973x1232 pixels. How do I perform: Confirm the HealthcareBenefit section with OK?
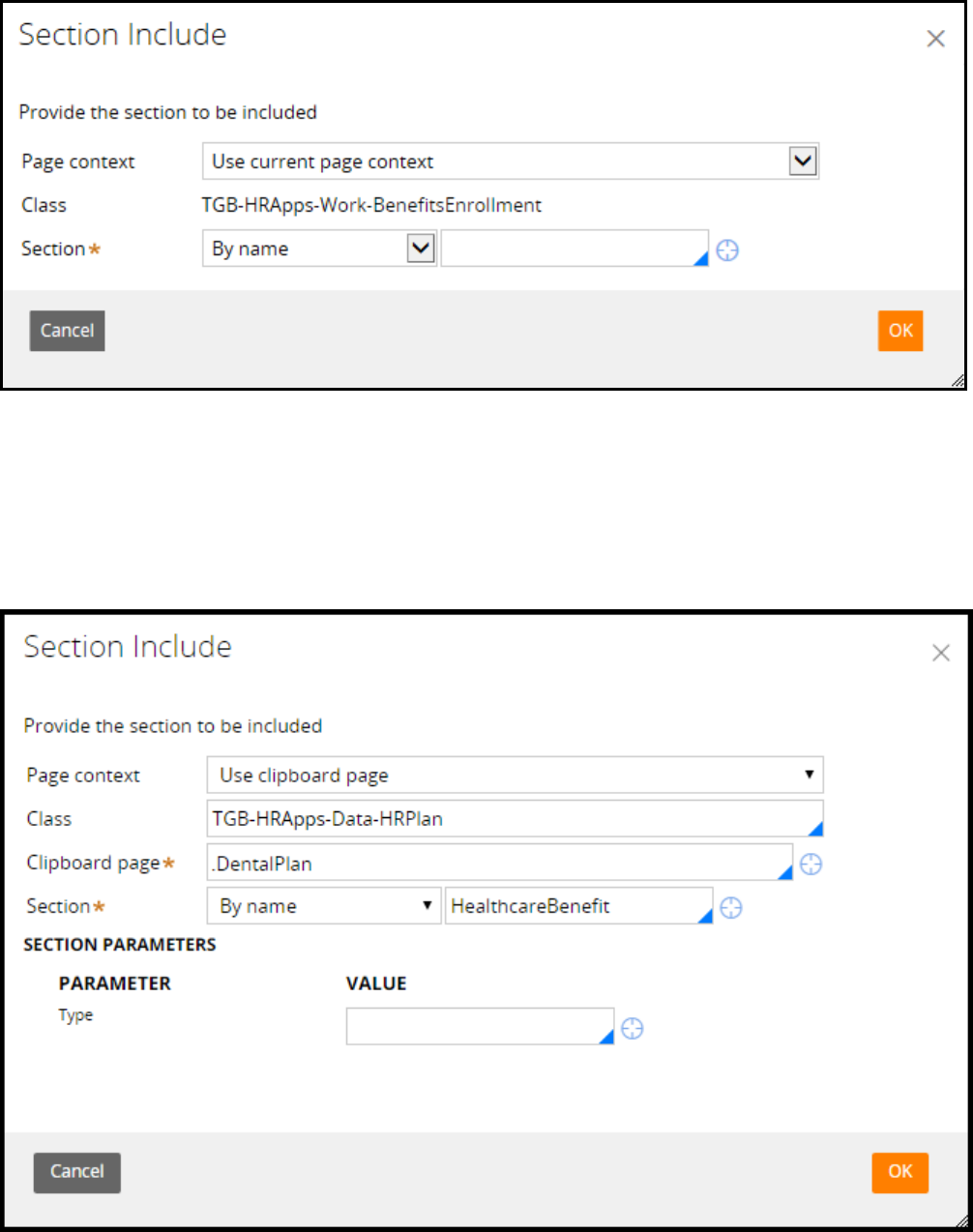tap(899, 1172)
